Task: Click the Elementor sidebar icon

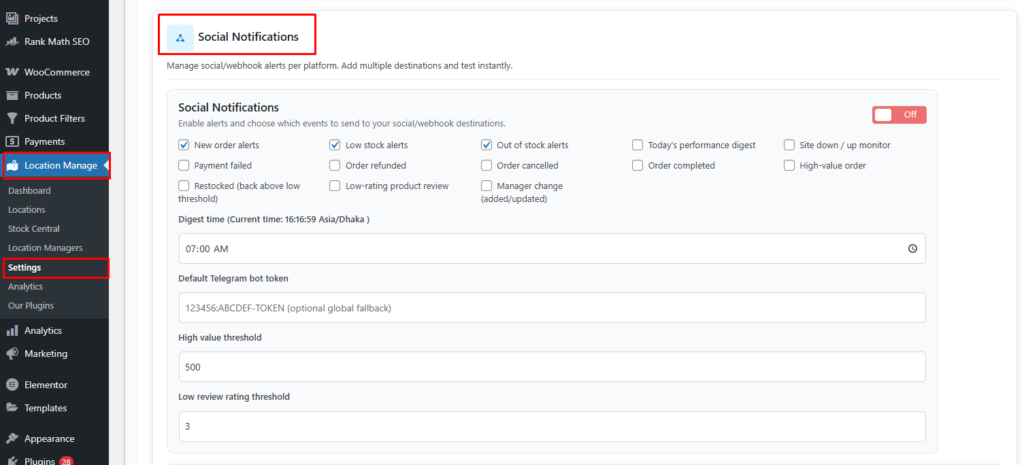Action: pyautogui.click(x=13, y=385)
